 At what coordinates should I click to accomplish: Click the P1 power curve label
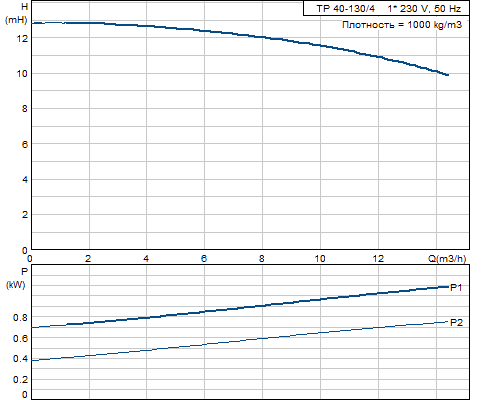pyautogui.click(x=456, y=288)
